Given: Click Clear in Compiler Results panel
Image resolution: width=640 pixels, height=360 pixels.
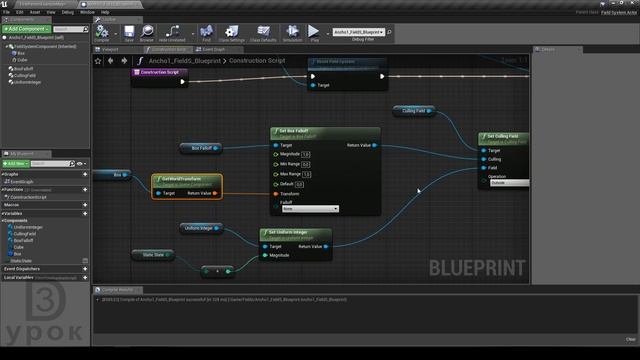Looking at the screenshot, I should click(631, 339).
